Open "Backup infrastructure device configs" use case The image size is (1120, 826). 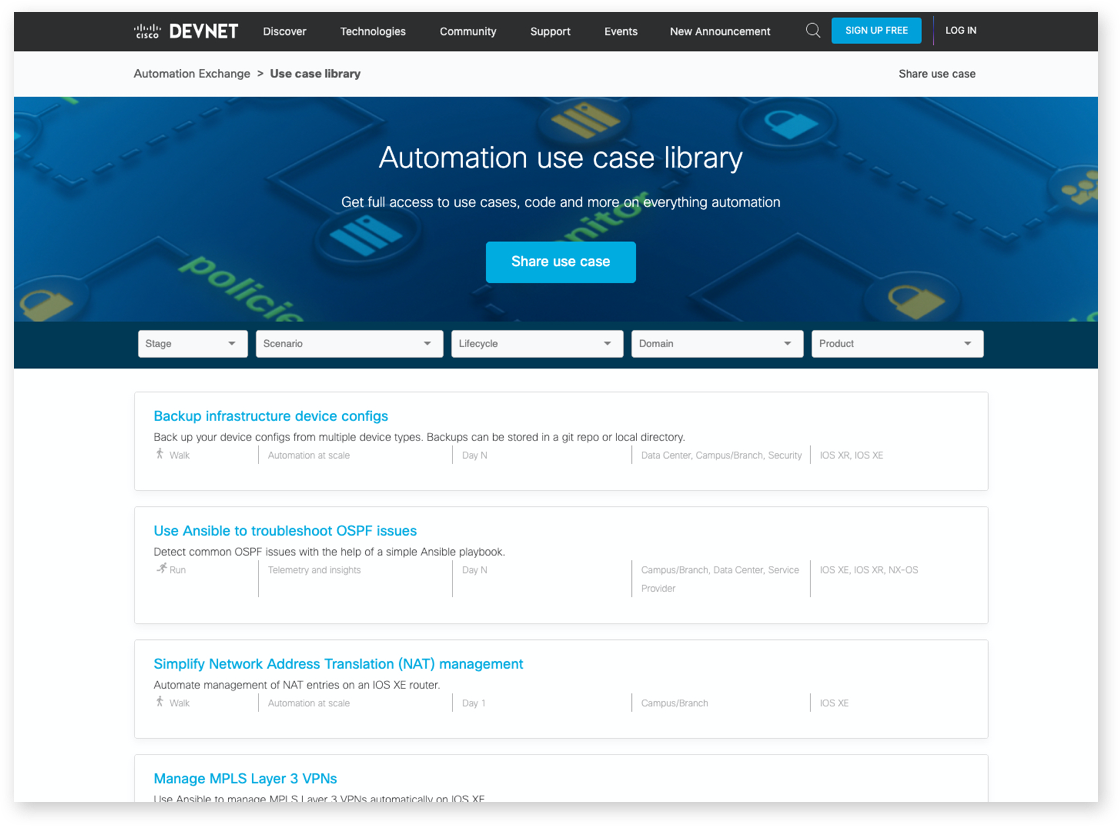(x=271, y=416)
